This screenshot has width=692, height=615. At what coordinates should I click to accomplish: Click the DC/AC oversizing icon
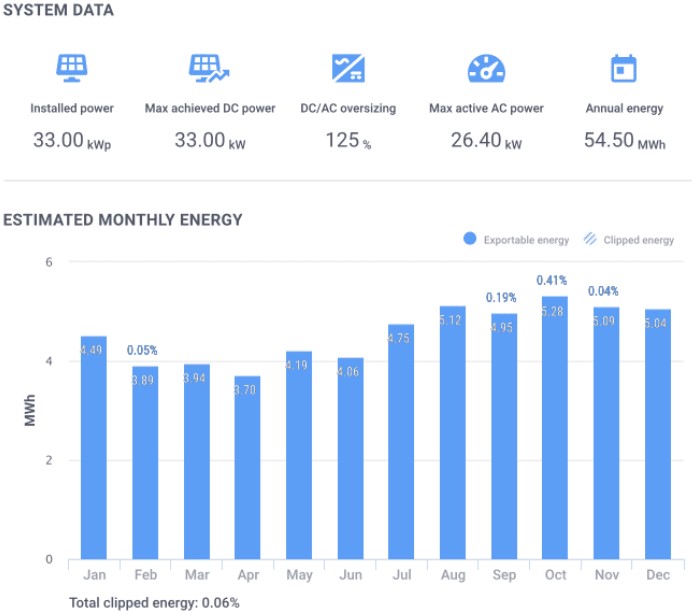(x=348, y=68)
